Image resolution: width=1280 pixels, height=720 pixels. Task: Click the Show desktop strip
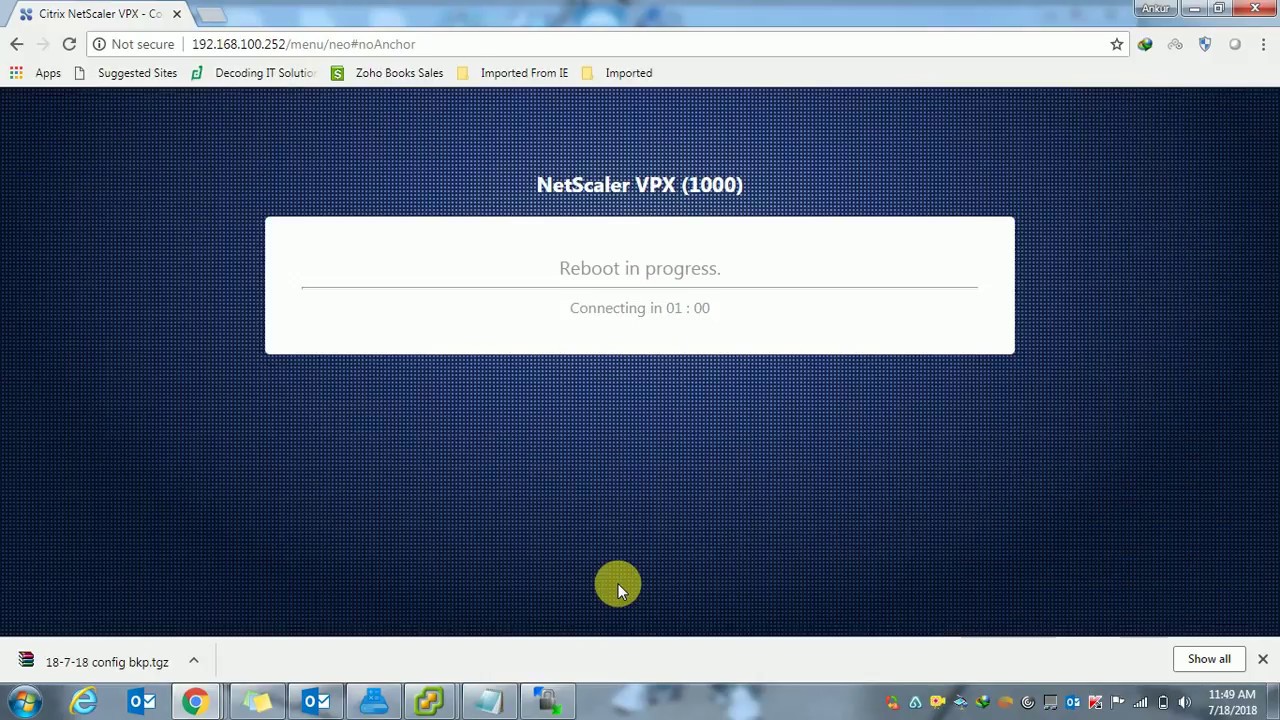point(1273,702)
